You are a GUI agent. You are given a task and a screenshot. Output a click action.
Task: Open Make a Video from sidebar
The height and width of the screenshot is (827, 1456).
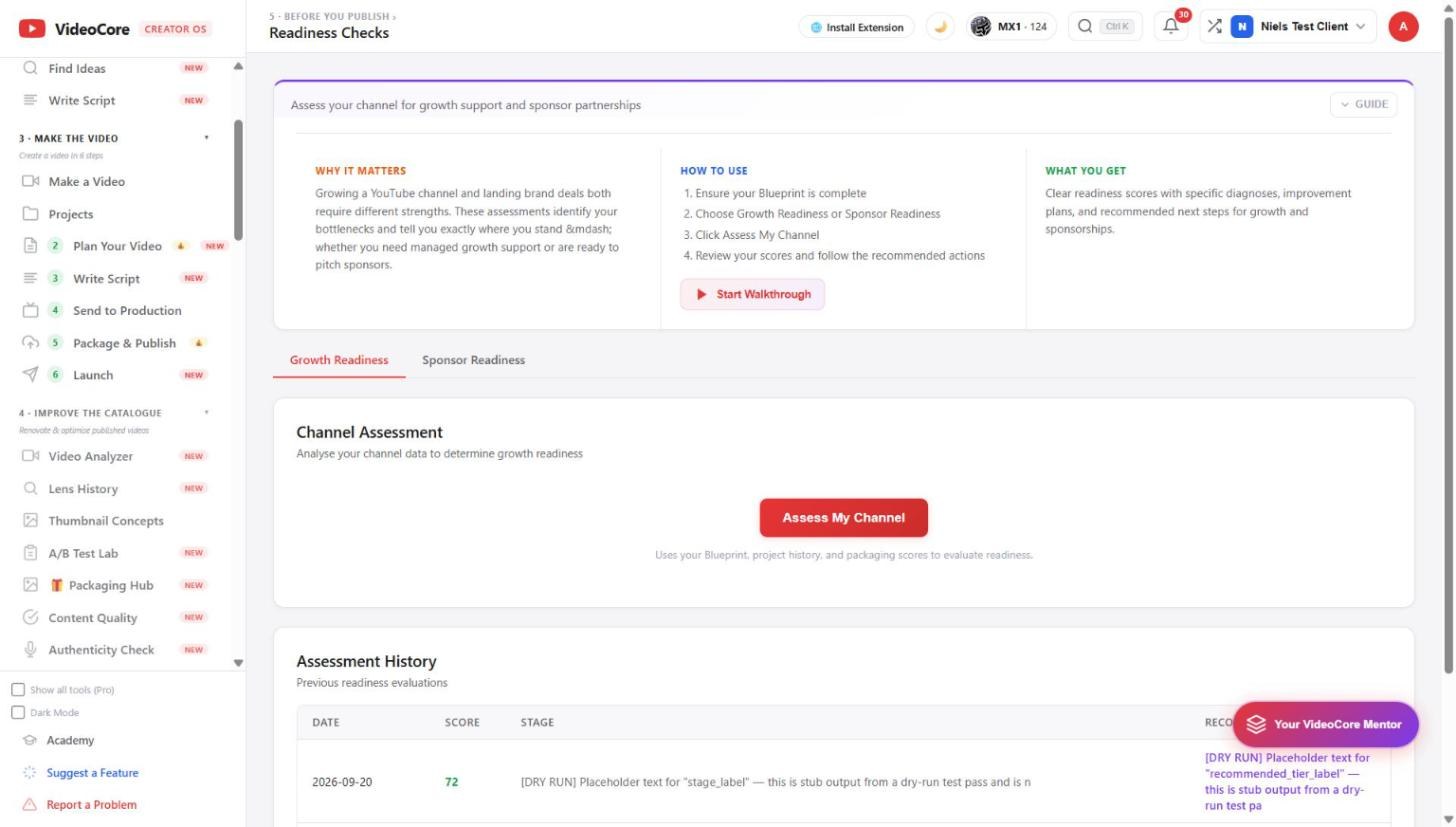pyautogui.click(x=86, y=181)
